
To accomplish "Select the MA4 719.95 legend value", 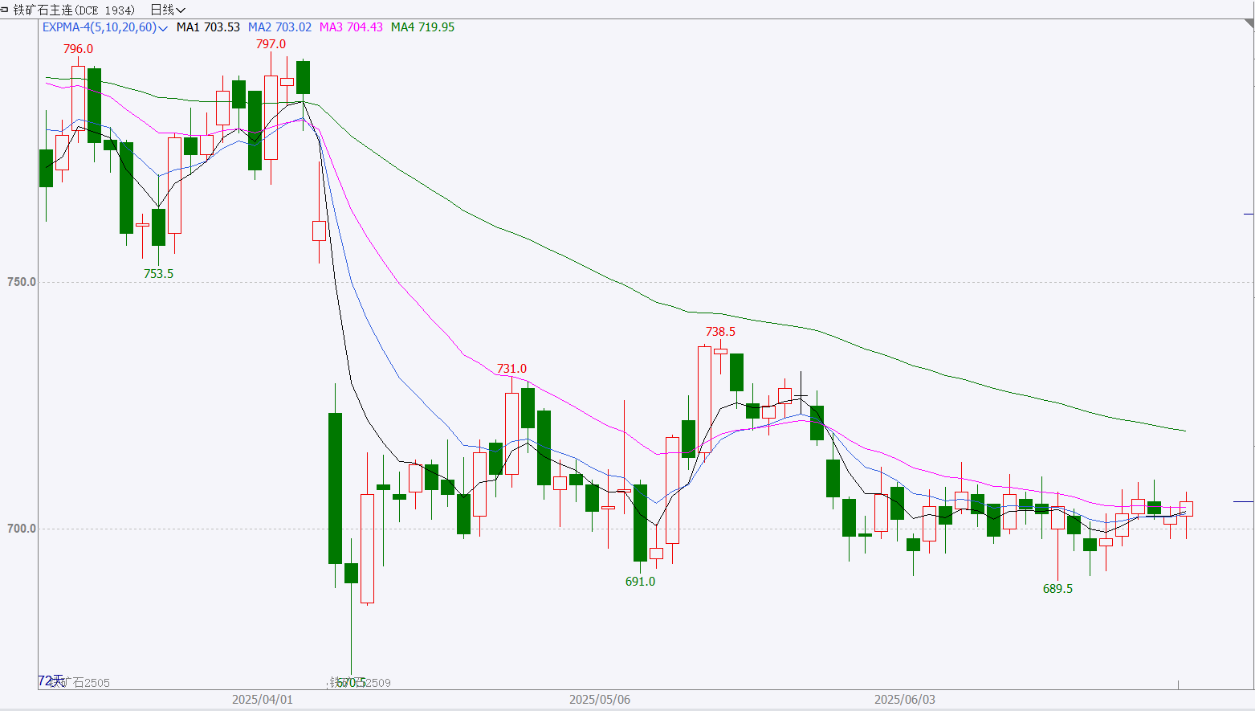I will coord(422,27).
